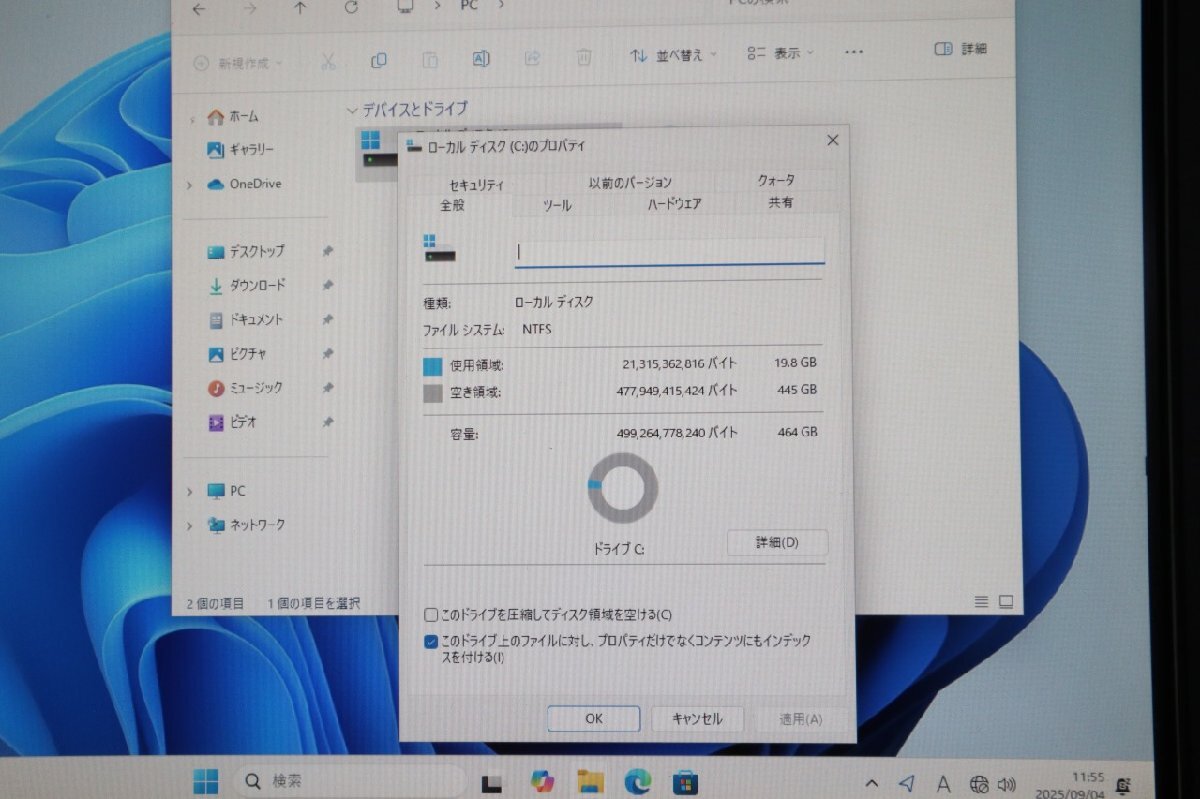Click the Rename icon in the toolbar

coord(481,60)
